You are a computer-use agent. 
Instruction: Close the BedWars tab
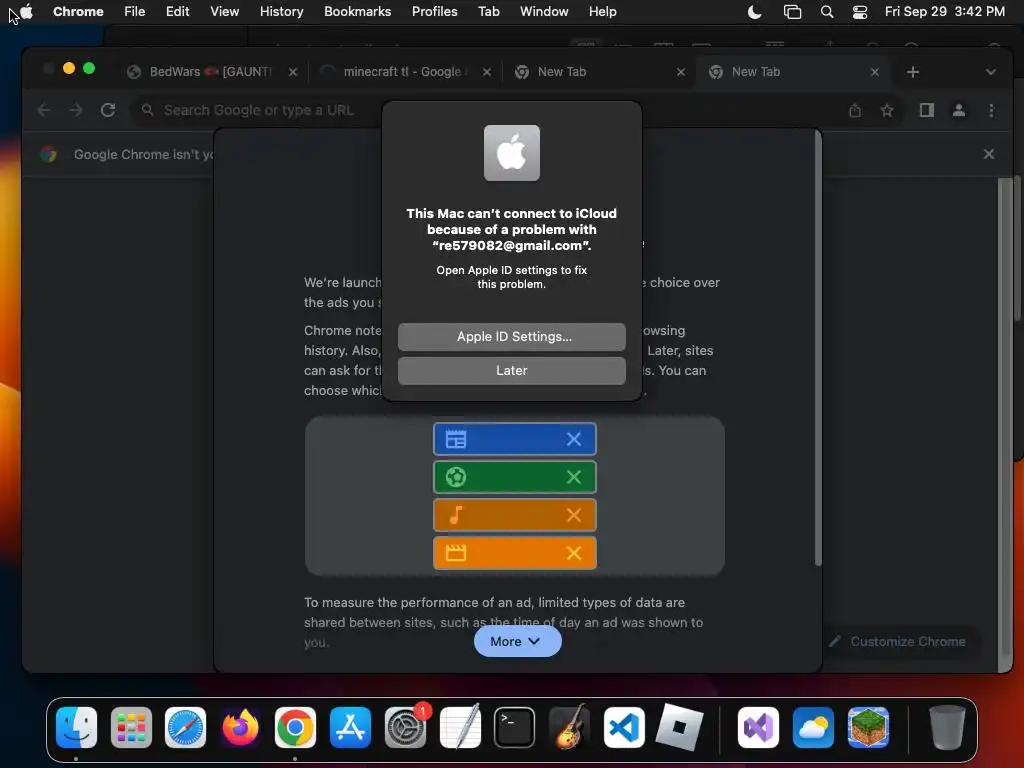[x=293, y=72]
